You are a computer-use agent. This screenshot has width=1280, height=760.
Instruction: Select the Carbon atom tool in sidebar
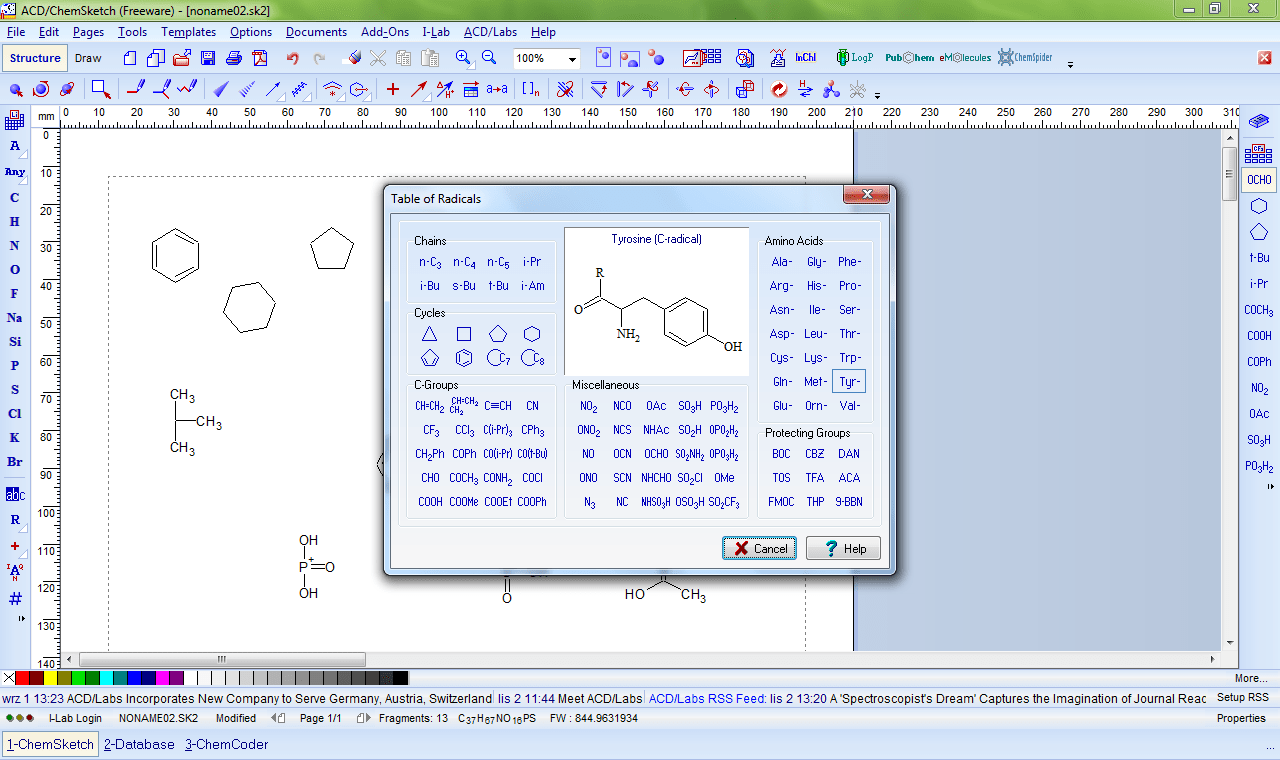(x=15, y=198)
